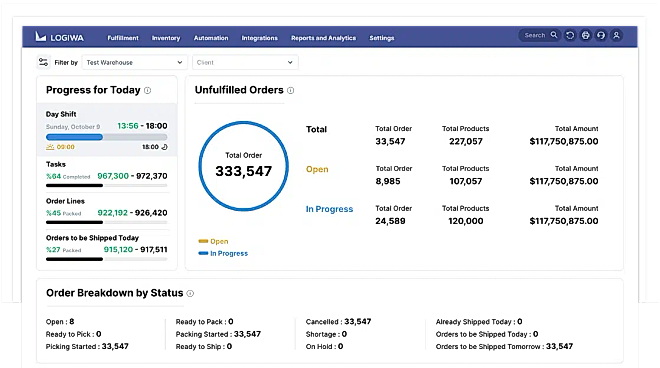Click Orders to be Shipped Tomorrow status

(504, 347)
